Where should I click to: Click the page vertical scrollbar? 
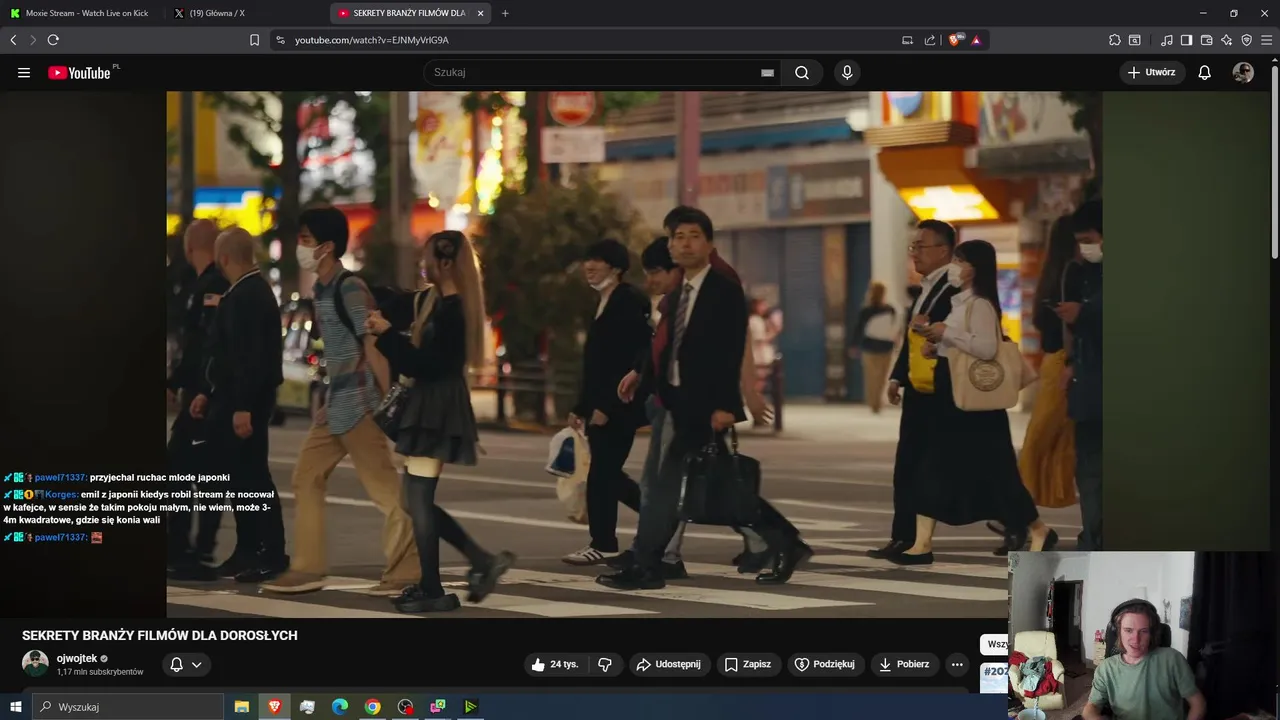pyautogui.click(x=1274, y=160)
